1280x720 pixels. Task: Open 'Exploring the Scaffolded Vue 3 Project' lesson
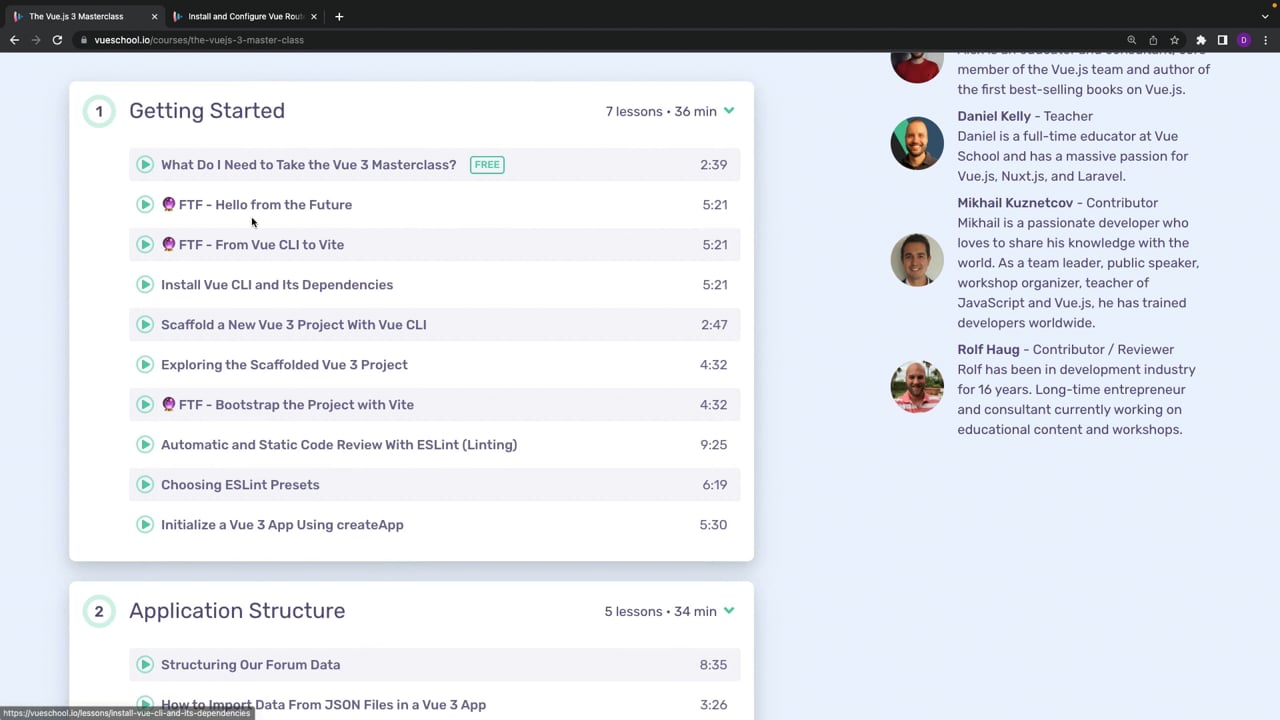284,365
